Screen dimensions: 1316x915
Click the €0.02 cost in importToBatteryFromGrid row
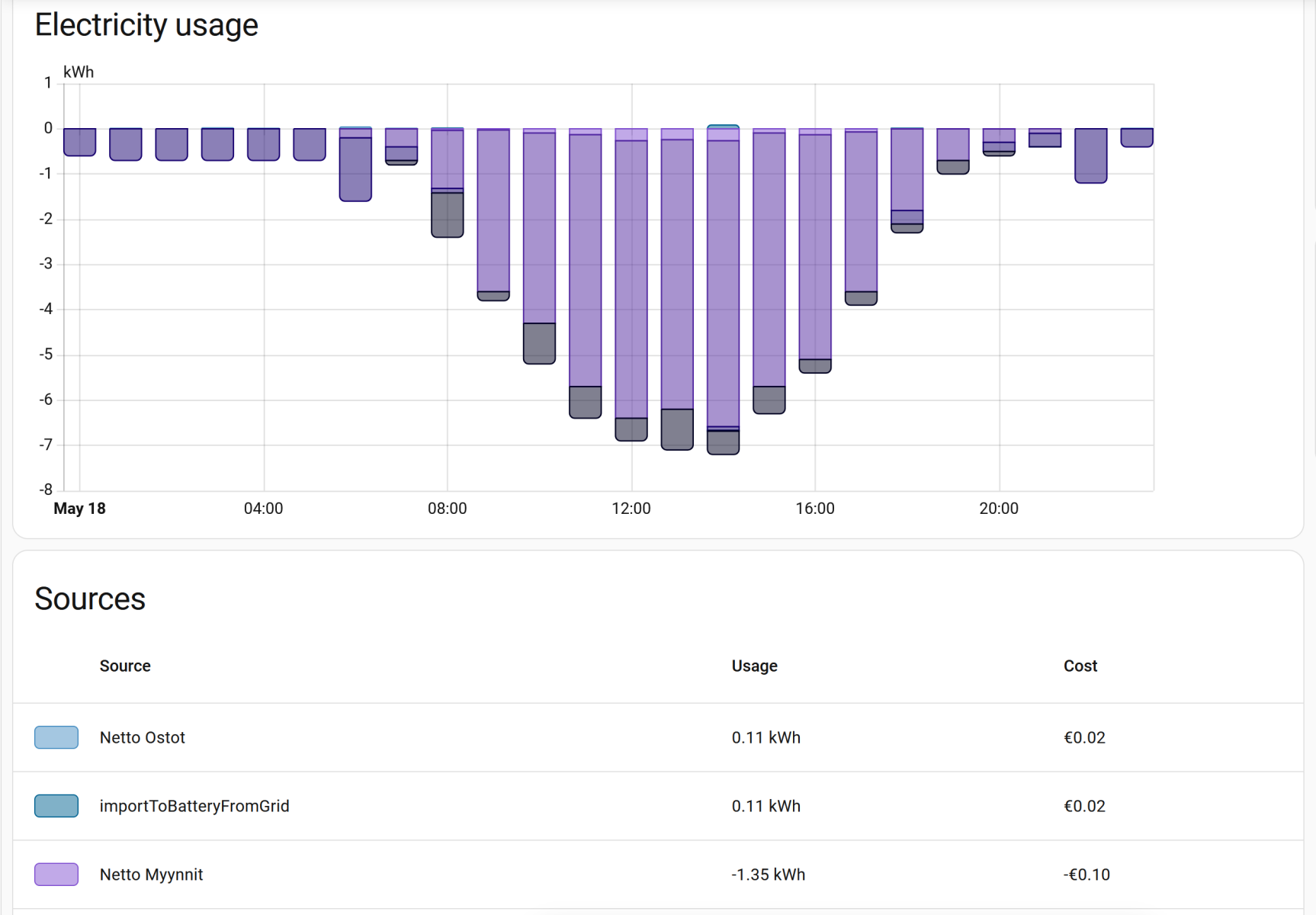(x=1084, y=806)
